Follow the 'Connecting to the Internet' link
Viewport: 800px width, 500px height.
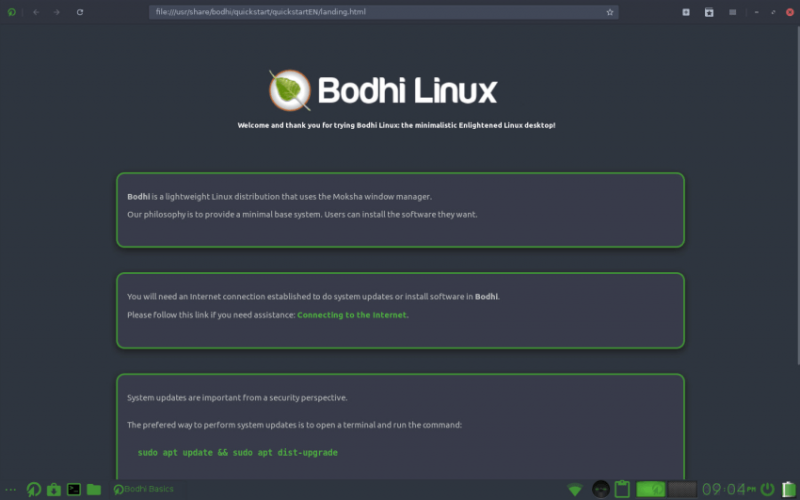coord(352,315)
